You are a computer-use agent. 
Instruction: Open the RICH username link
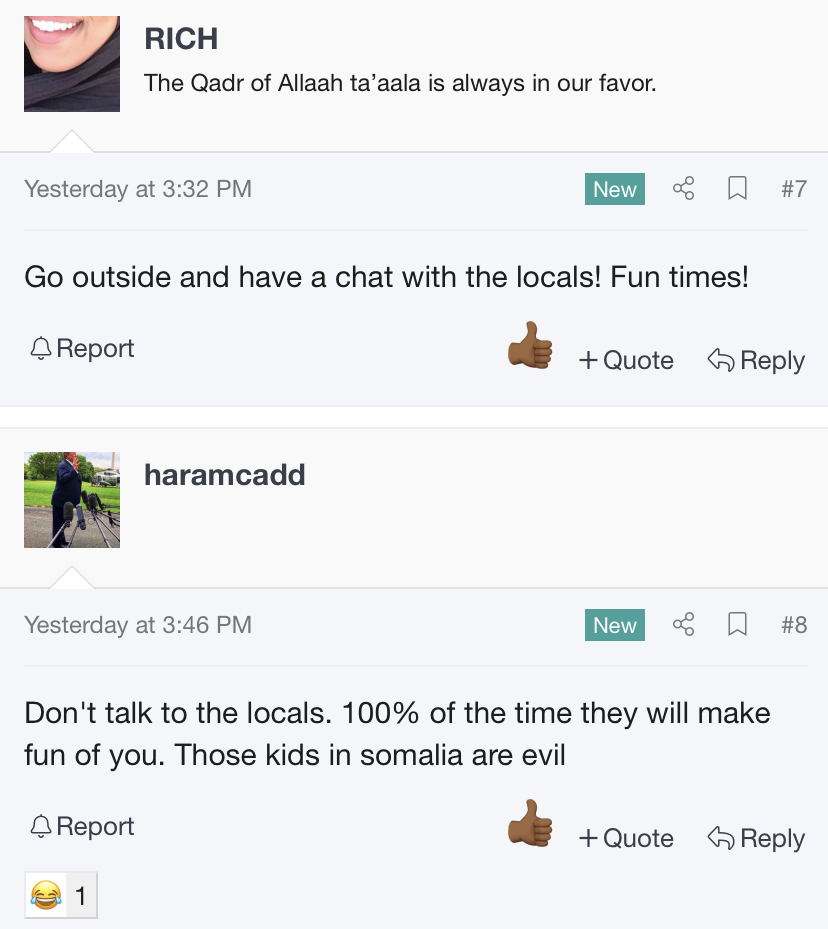click(x=181, y=39)
